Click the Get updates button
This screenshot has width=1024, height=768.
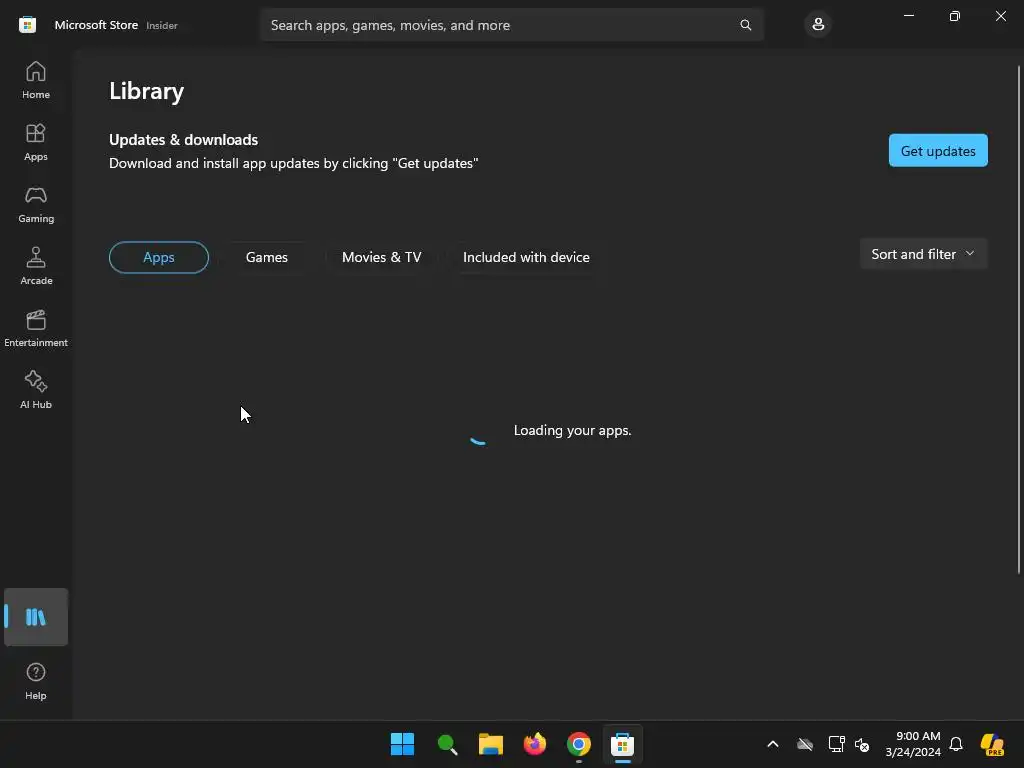coord(938,151)
